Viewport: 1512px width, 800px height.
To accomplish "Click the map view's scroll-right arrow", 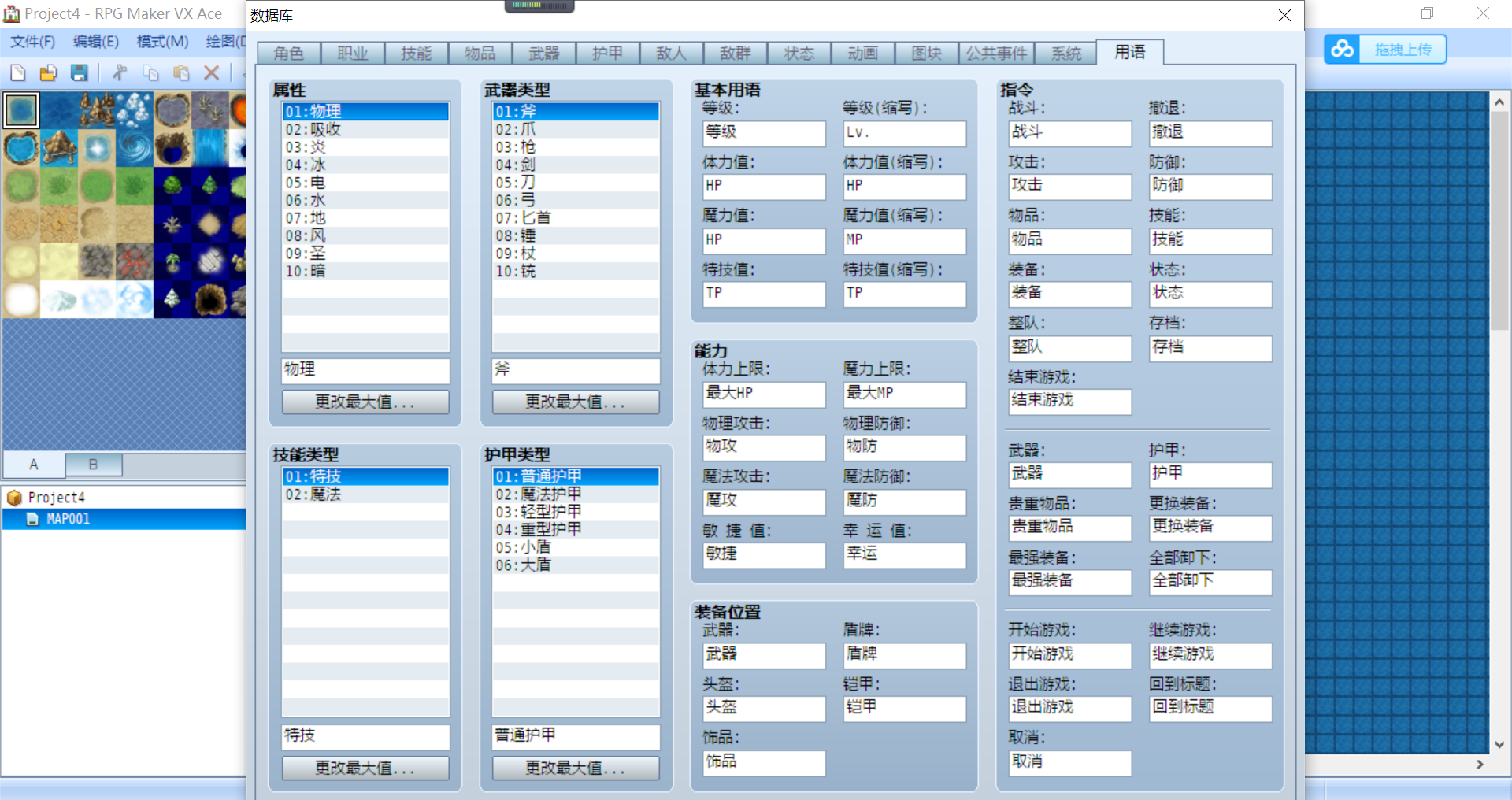I will pyautogui.click(x=1480, y=764).
